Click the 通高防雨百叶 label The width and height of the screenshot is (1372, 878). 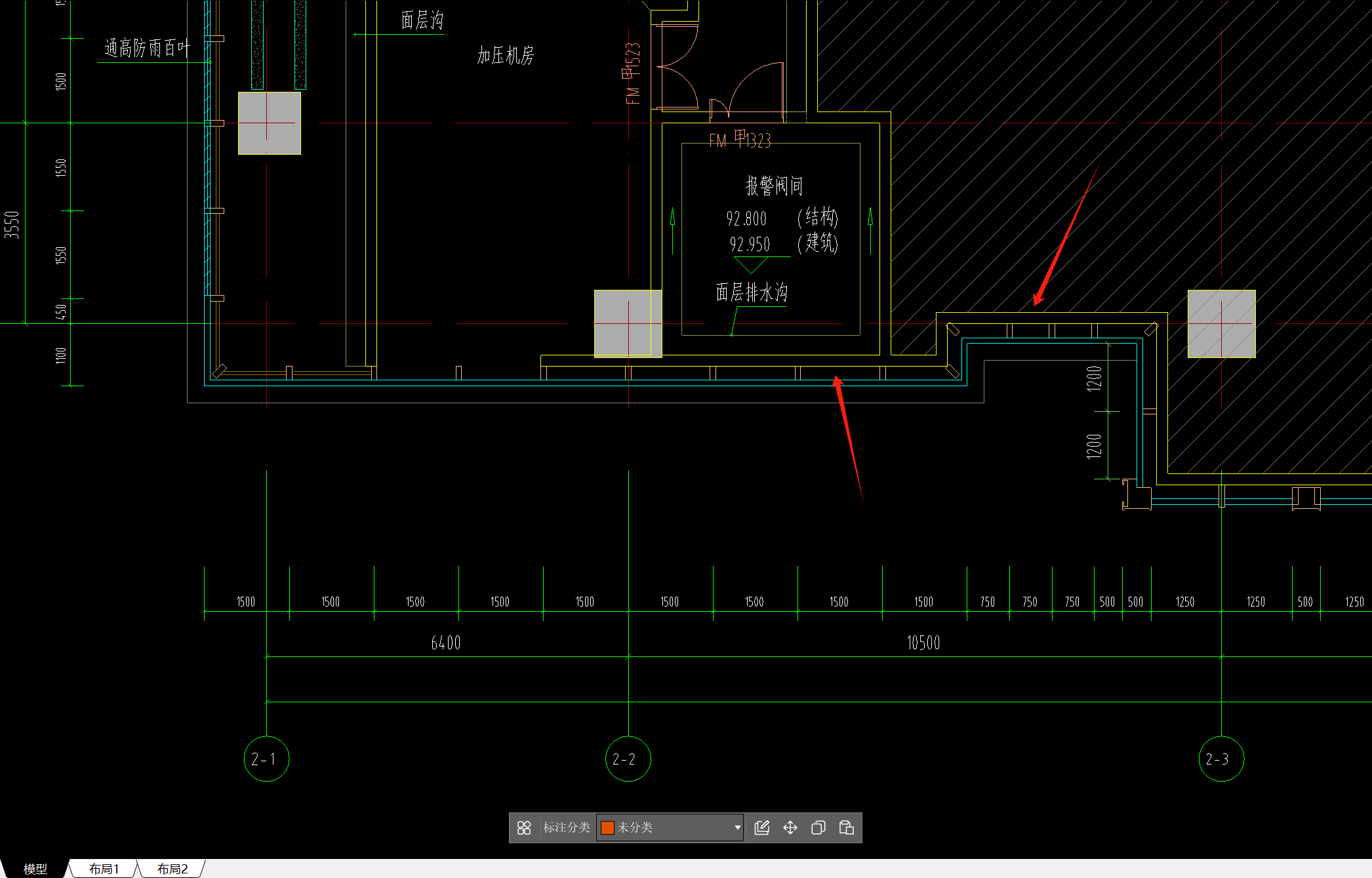[x=147, y=48]
